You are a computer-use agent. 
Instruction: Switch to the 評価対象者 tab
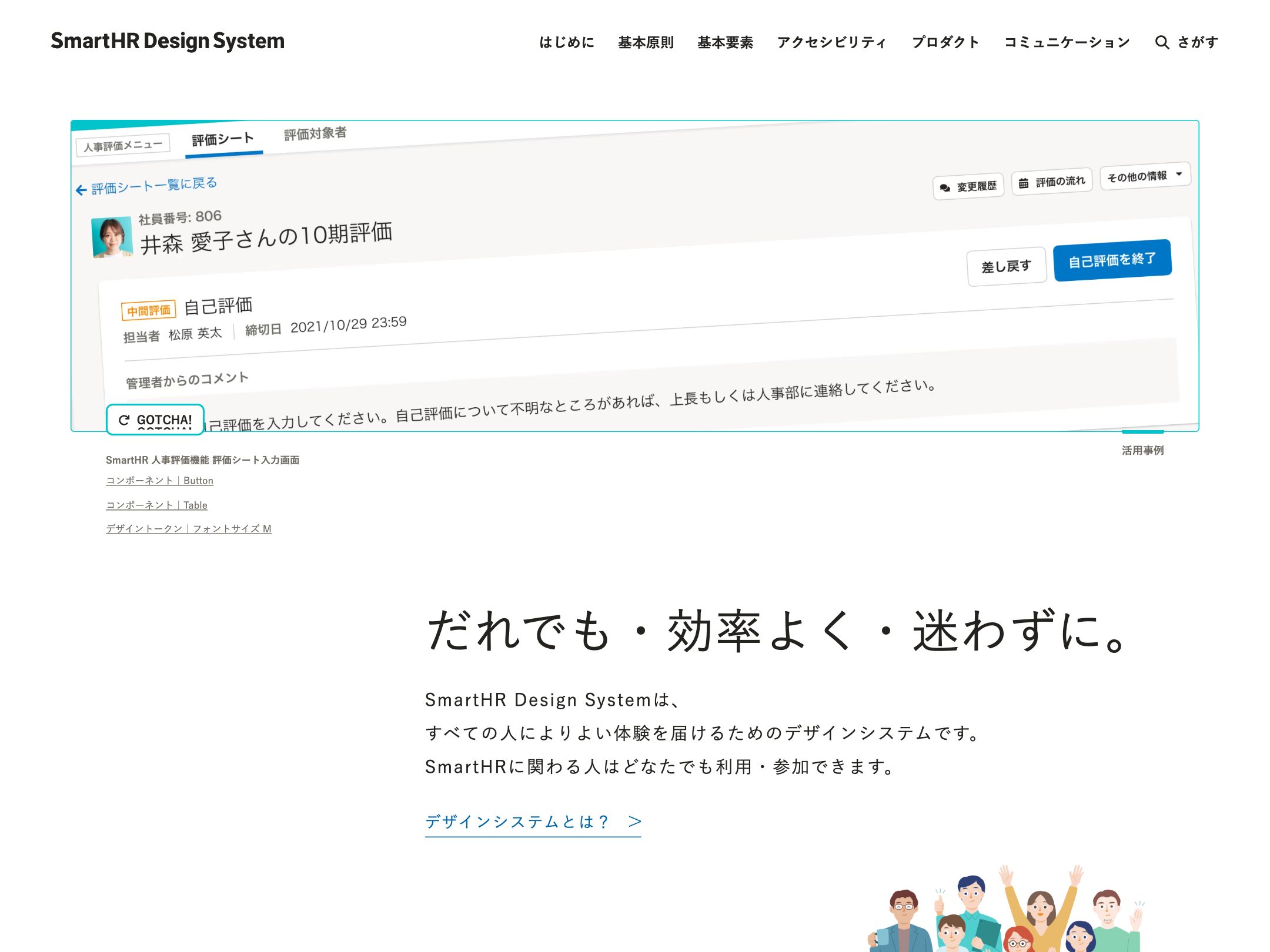point(315,134)
